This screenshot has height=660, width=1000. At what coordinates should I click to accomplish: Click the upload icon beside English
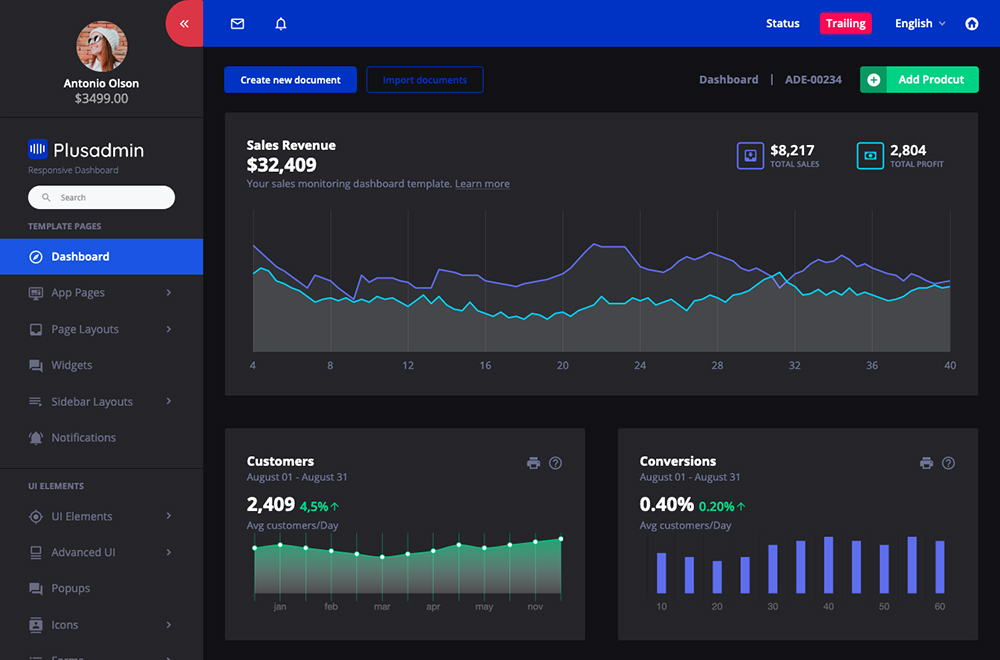coord(971,24)
